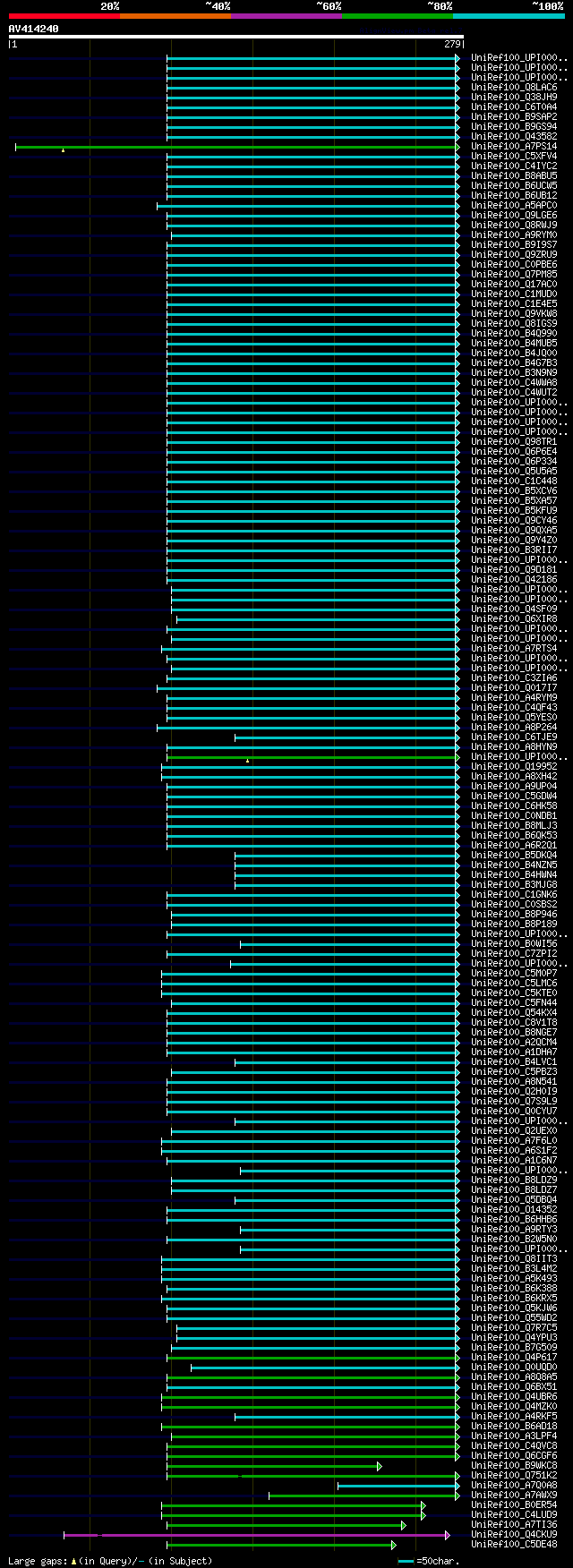Image resolution: width=573 pixels, height=1568 pixels.
Task: Select the UniRef100_A4RKF5 label
Action: point(514,1417)
